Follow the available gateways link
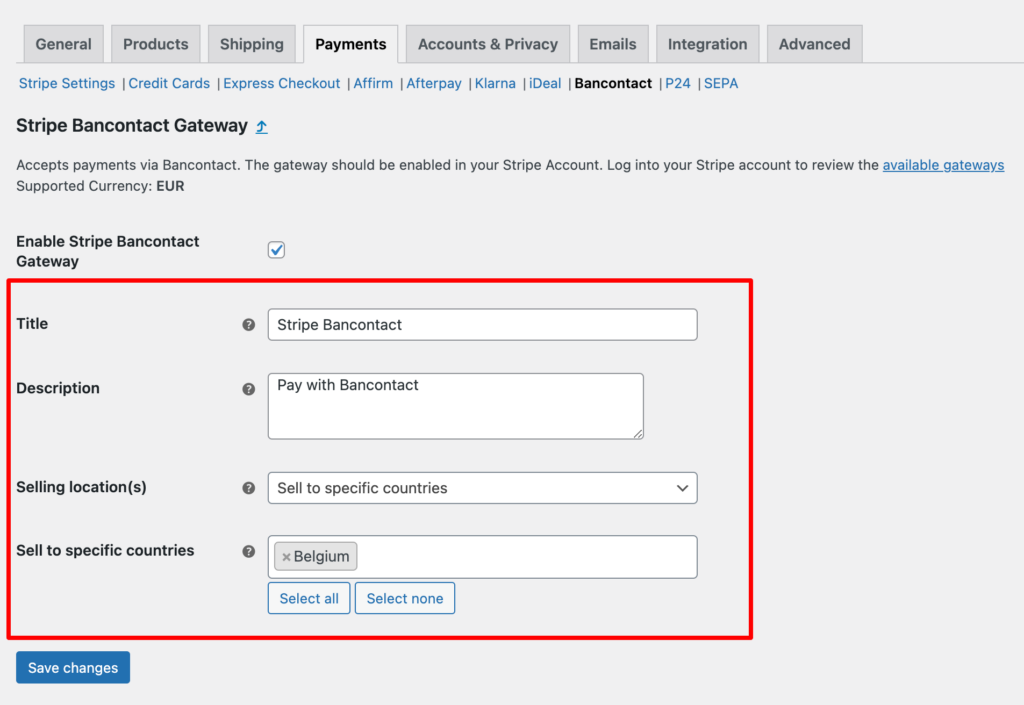1024x705 pixels. [943, 165]
